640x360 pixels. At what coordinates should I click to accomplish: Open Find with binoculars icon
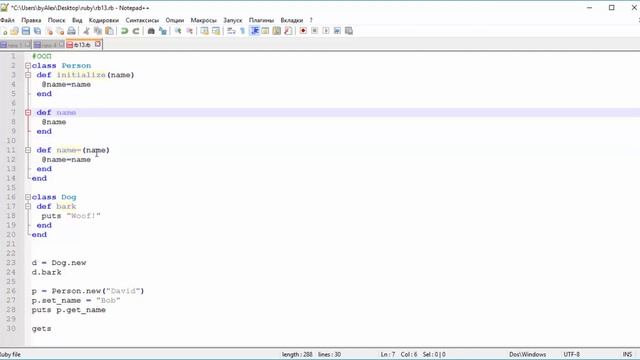151,31
